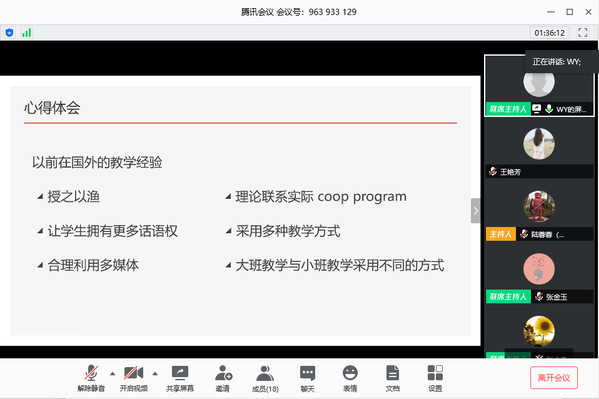Unmute the microphone (解除静音)
This screenshot has width=599, height=399.
(91, 378)
